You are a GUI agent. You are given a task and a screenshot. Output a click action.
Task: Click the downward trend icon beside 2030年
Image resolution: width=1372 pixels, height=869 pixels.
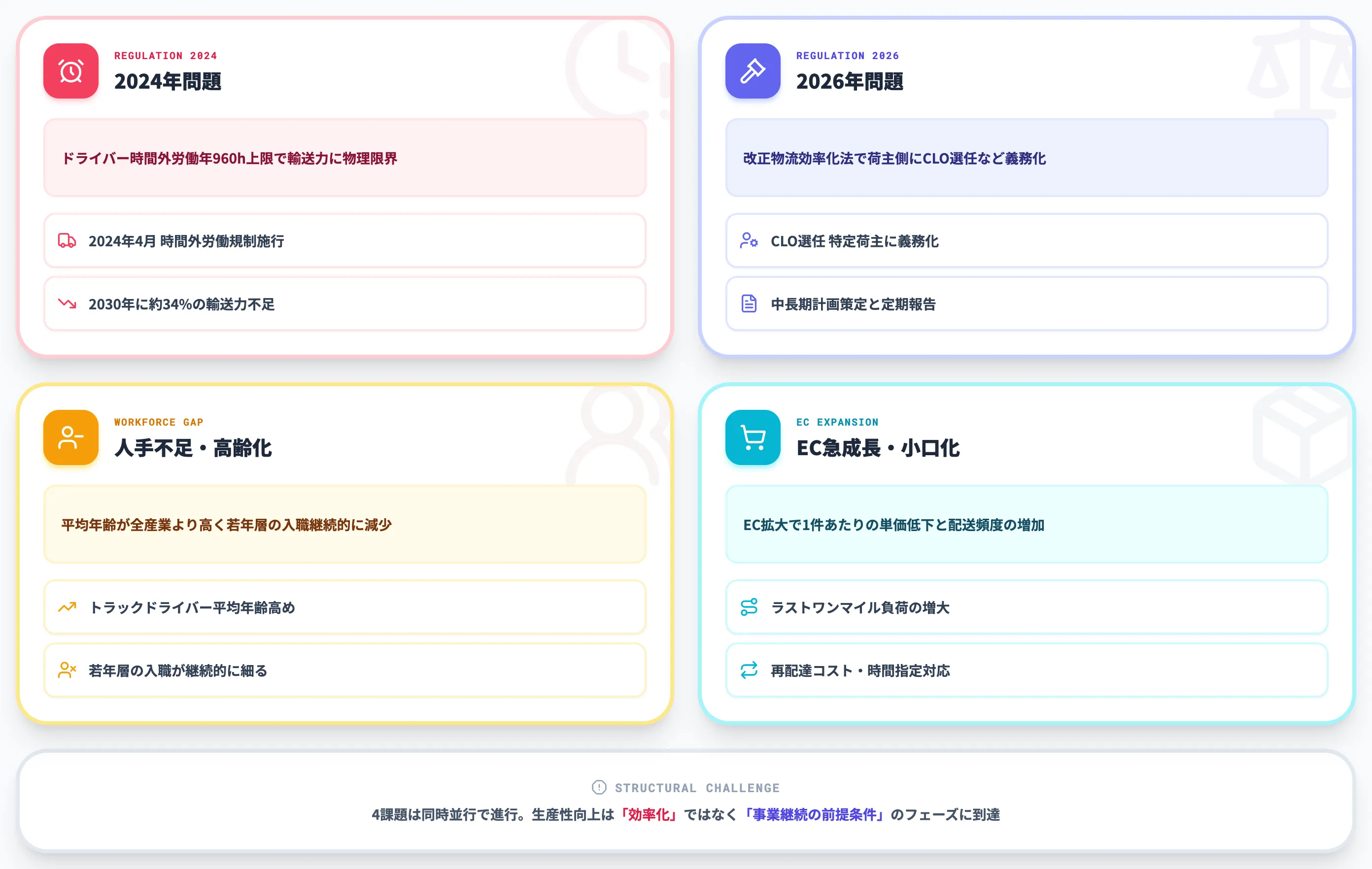point(67,304)
